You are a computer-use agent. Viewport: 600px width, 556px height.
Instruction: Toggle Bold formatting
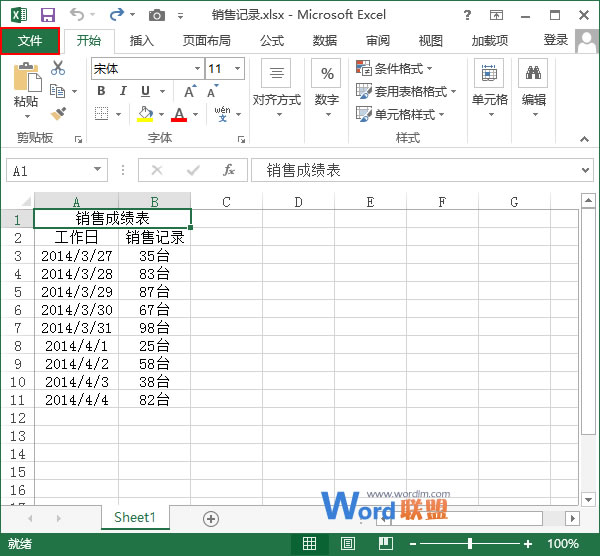pyautogui.click(x=101, y=91)
